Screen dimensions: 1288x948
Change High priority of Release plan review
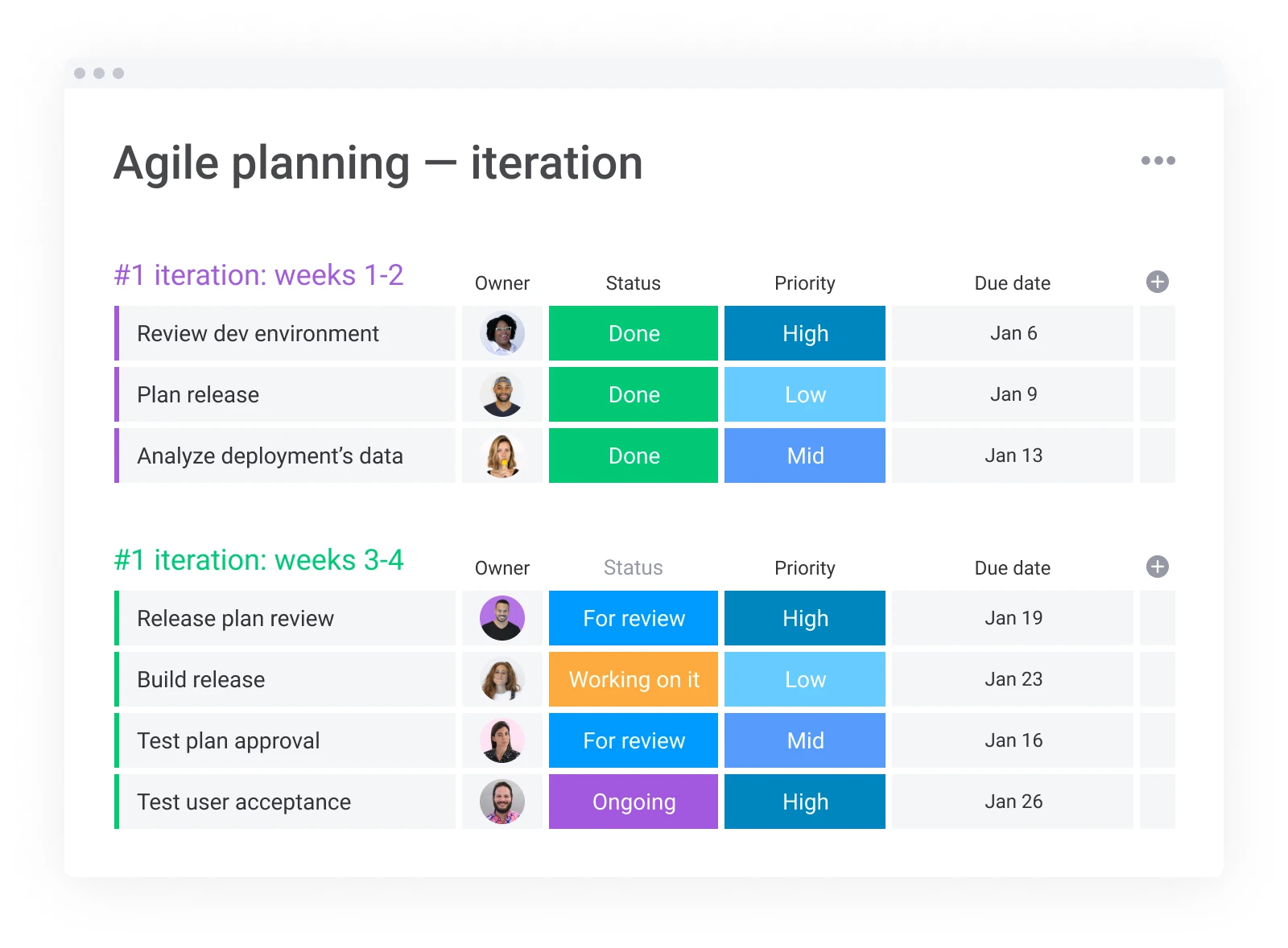click(805, 618)
